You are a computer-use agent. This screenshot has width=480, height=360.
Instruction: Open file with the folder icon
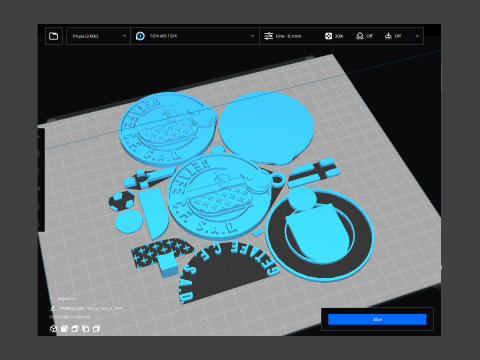click(53, 36)
